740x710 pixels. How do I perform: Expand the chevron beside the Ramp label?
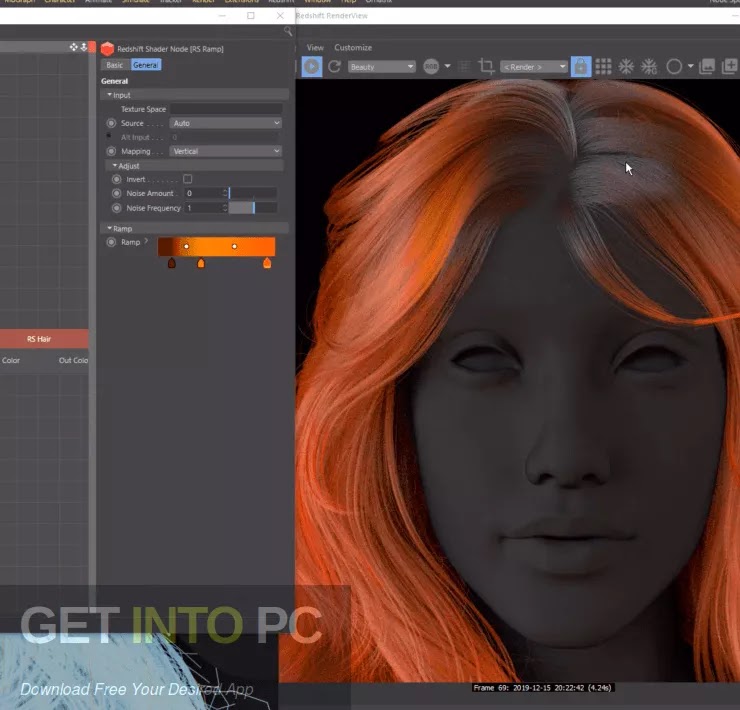point(146,241)
